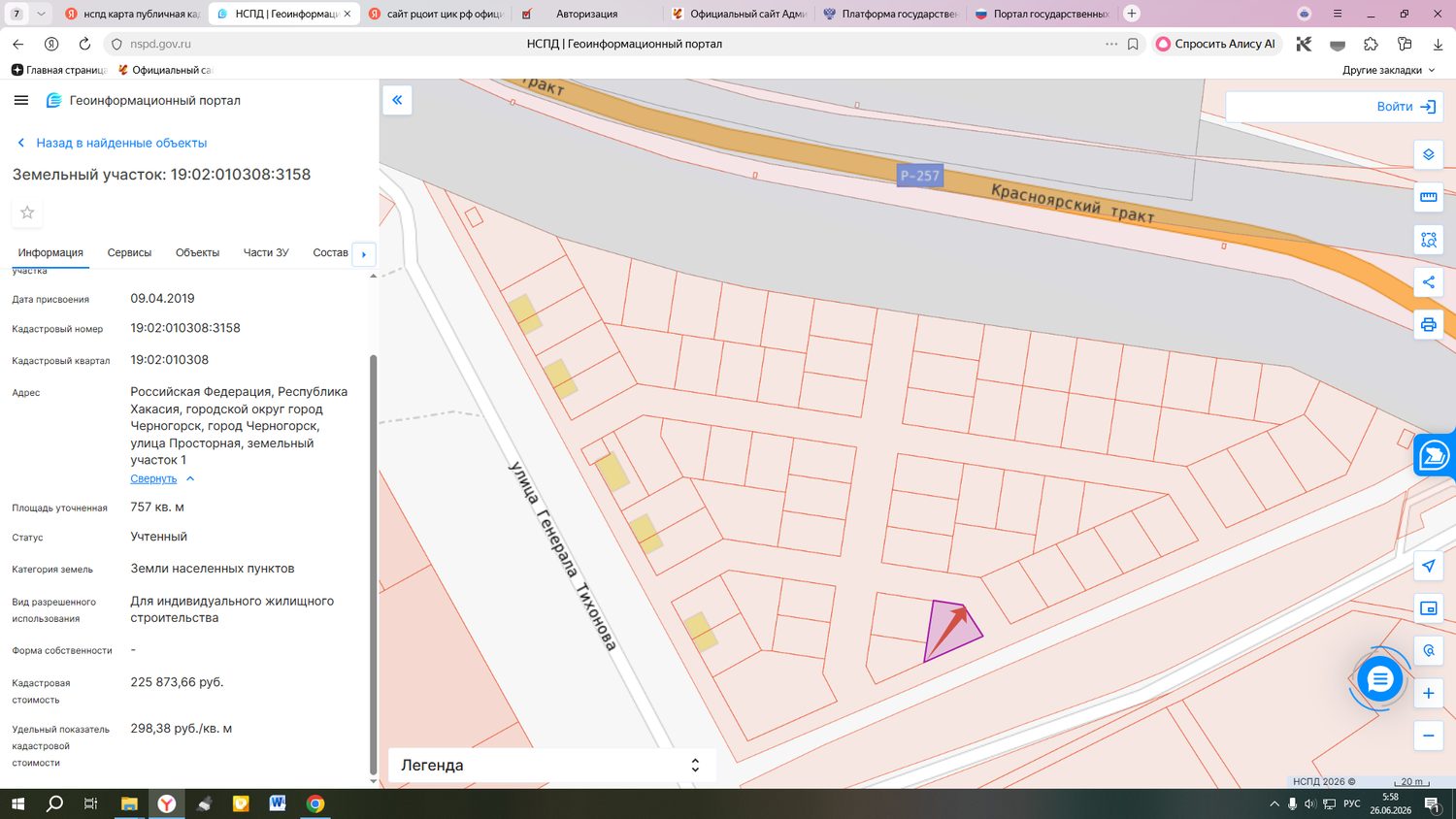Collapse the side panel with double-chevron button
This screenshot has width=1456, height=819.
coord(397,100)
